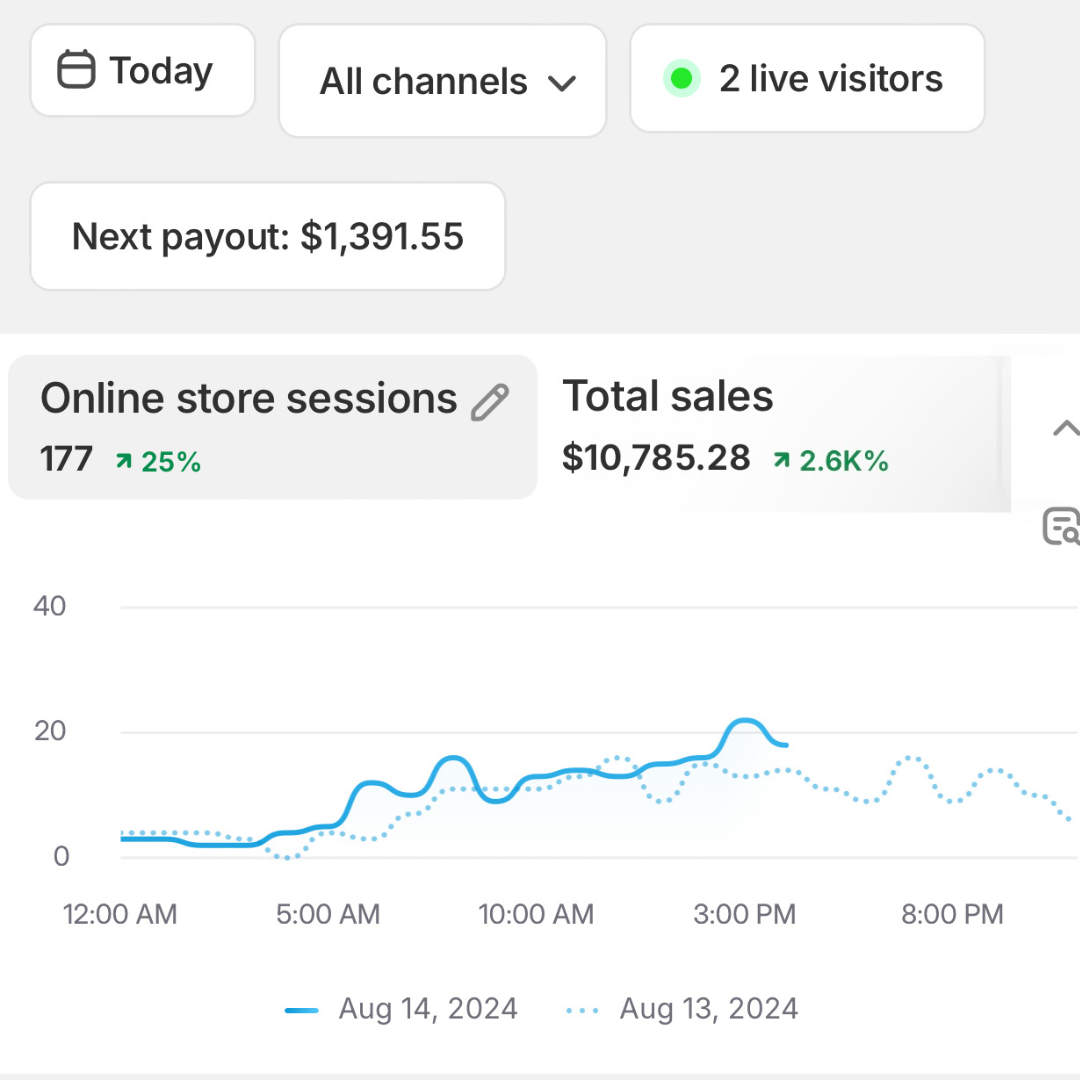Toggle the Aug 13, 2024 series label
1080x1080 pixels.
click(x=709, y=1008)
